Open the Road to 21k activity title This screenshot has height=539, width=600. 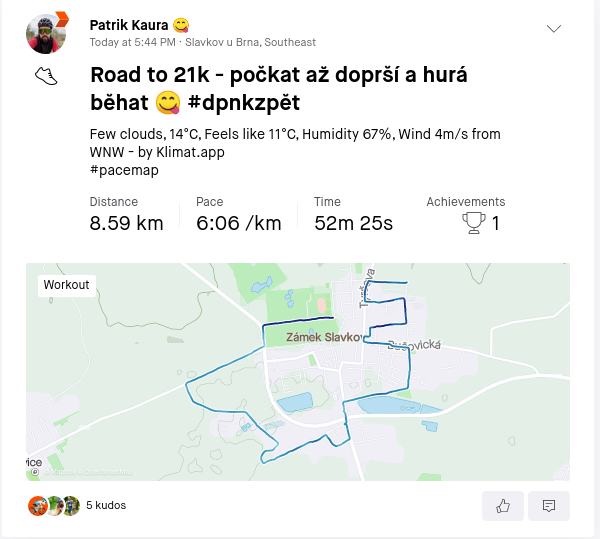(x=279, y=88)
